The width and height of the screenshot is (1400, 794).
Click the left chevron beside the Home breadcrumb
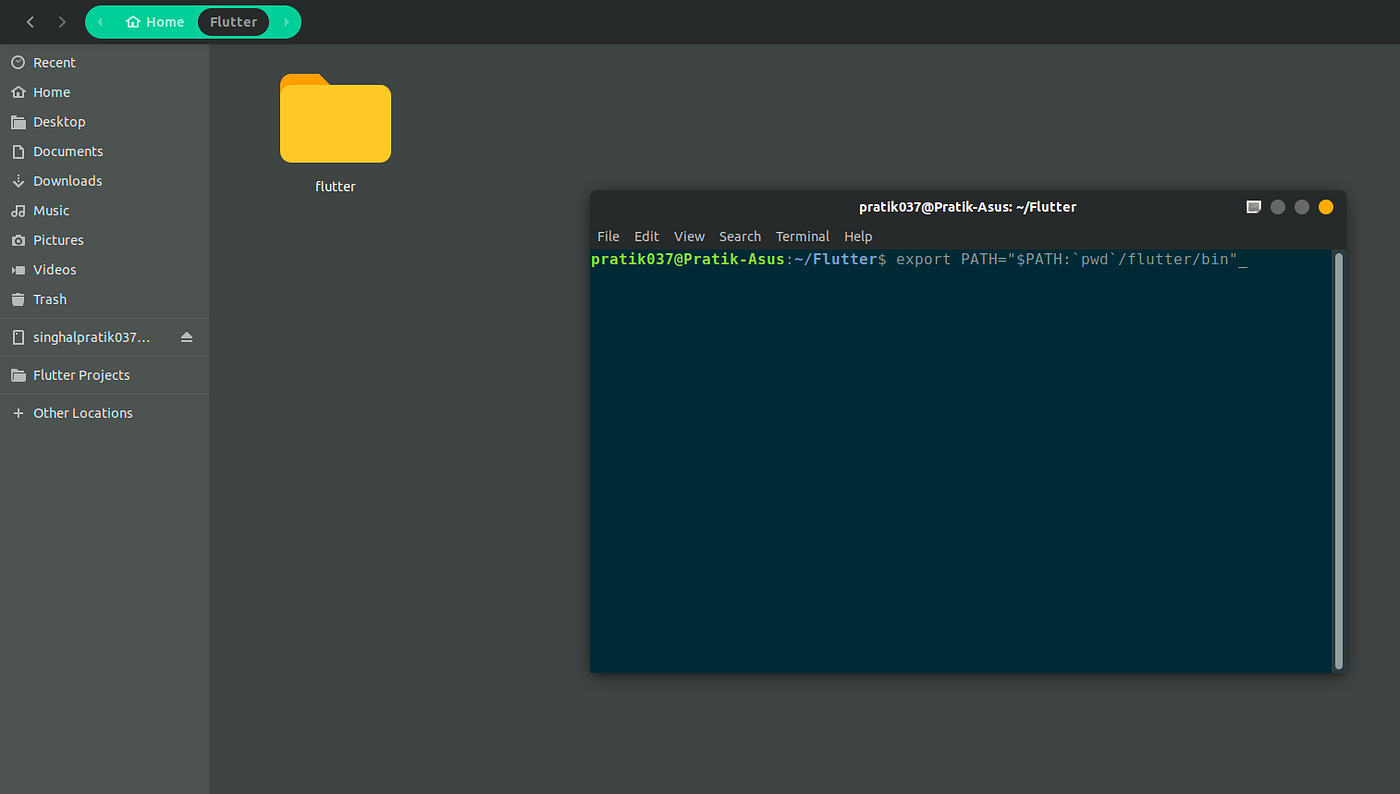point(98,21)
